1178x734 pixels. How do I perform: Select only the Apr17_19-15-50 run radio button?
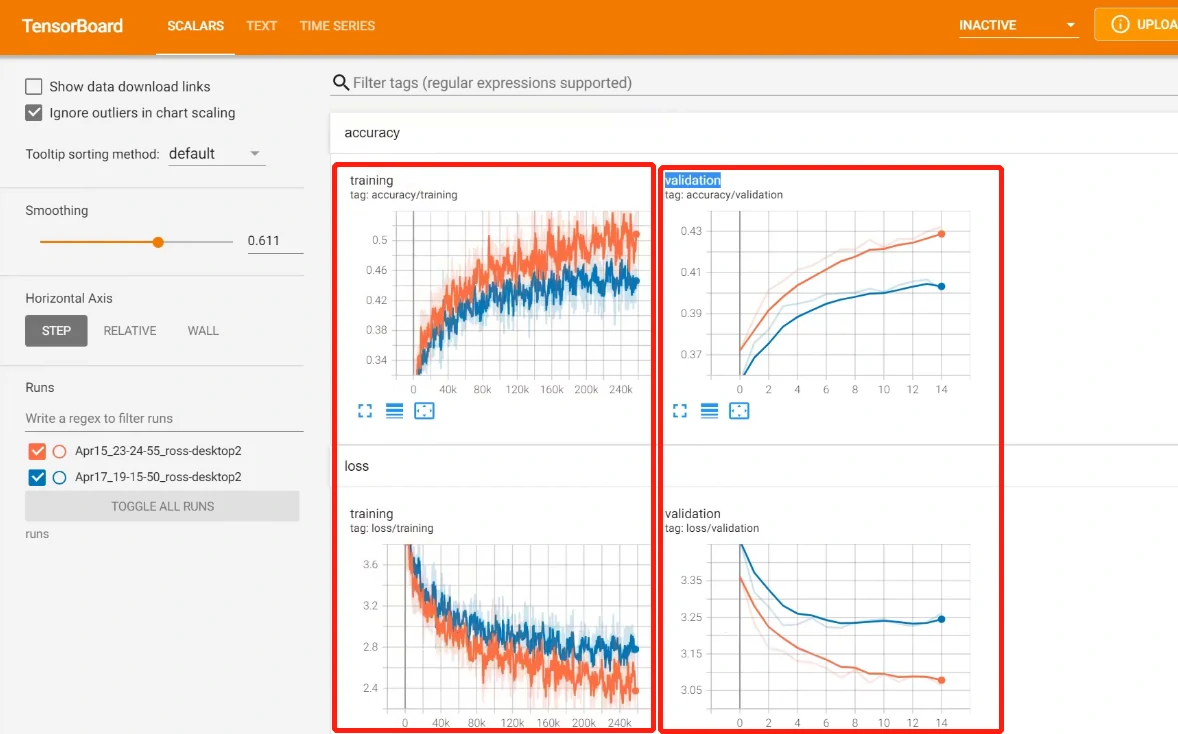59,477
